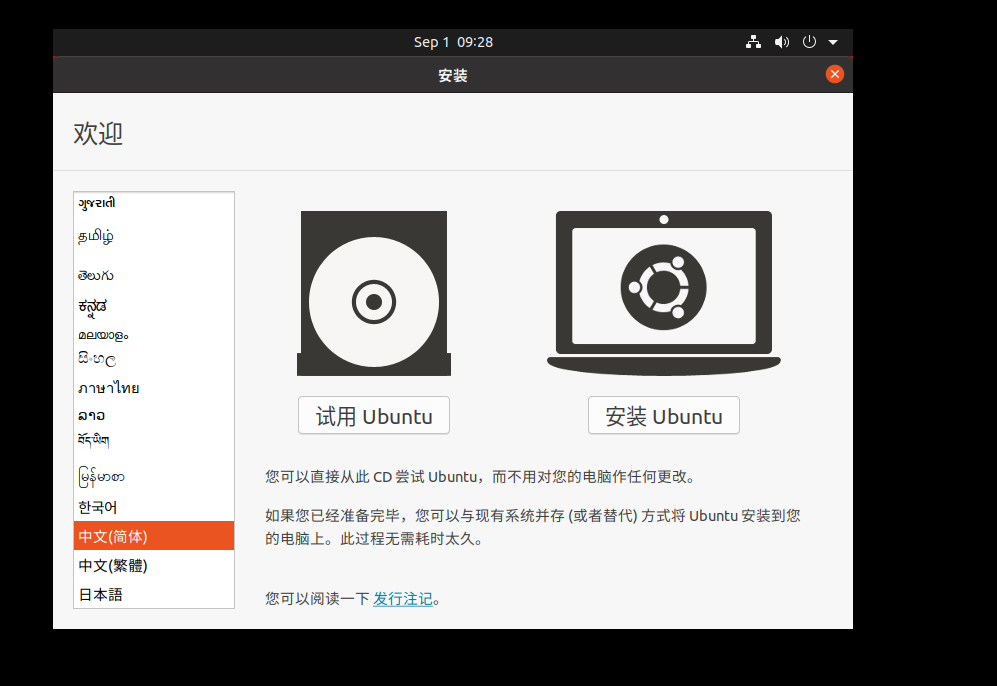Screen dimensions: 997x686
Task: Click the volume speaker icon
Action: point(781,42)
